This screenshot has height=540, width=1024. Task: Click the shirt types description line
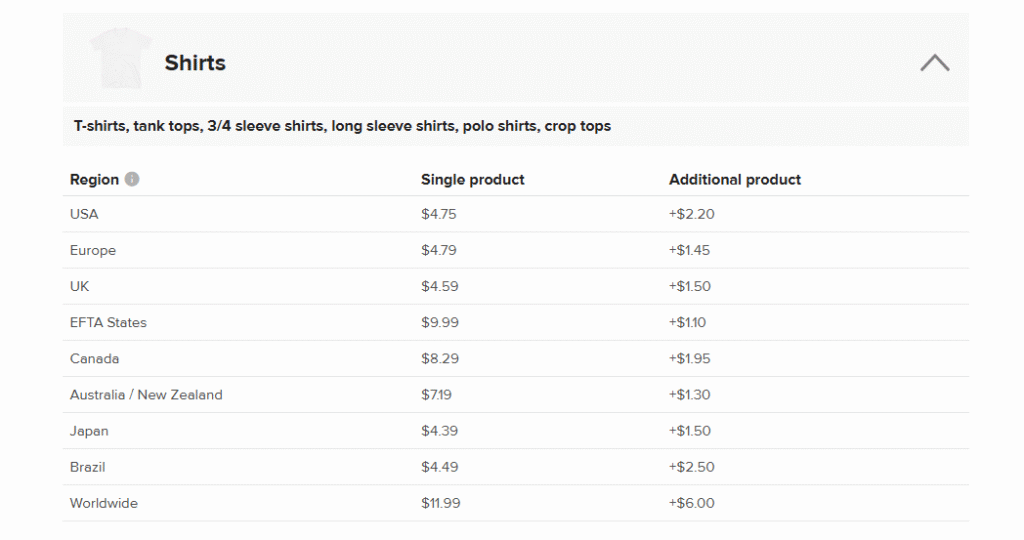[342, 127]
